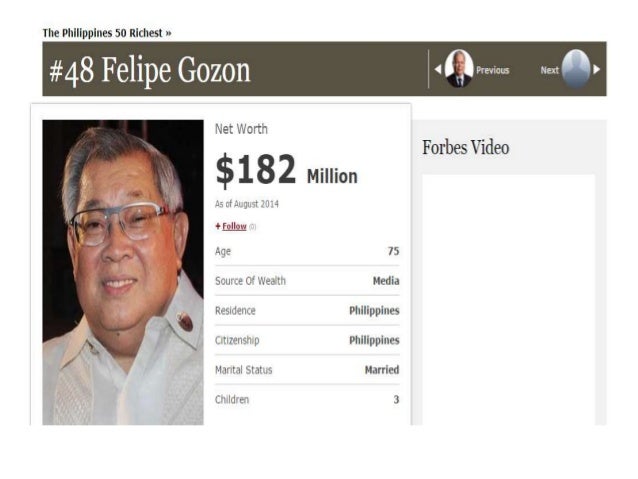The image size is (638, 479).
Task: Click the Philippines citizenship value
Action: click(374, 341)
